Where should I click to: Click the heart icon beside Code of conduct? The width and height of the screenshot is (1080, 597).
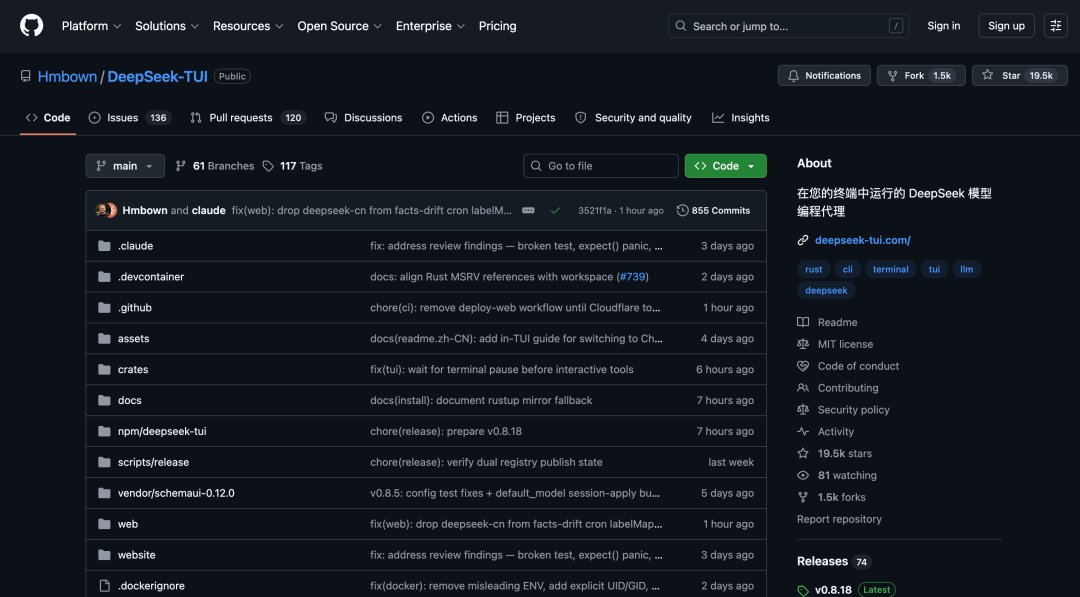pyautogui.click(x=802, y=366)
